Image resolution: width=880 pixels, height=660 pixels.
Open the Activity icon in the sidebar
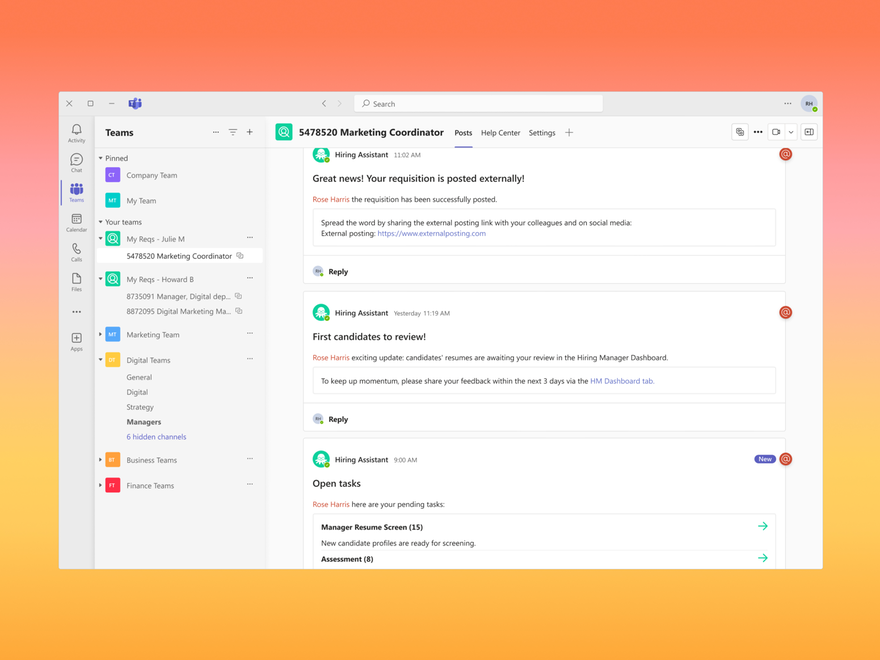click(x=76, y=133)
